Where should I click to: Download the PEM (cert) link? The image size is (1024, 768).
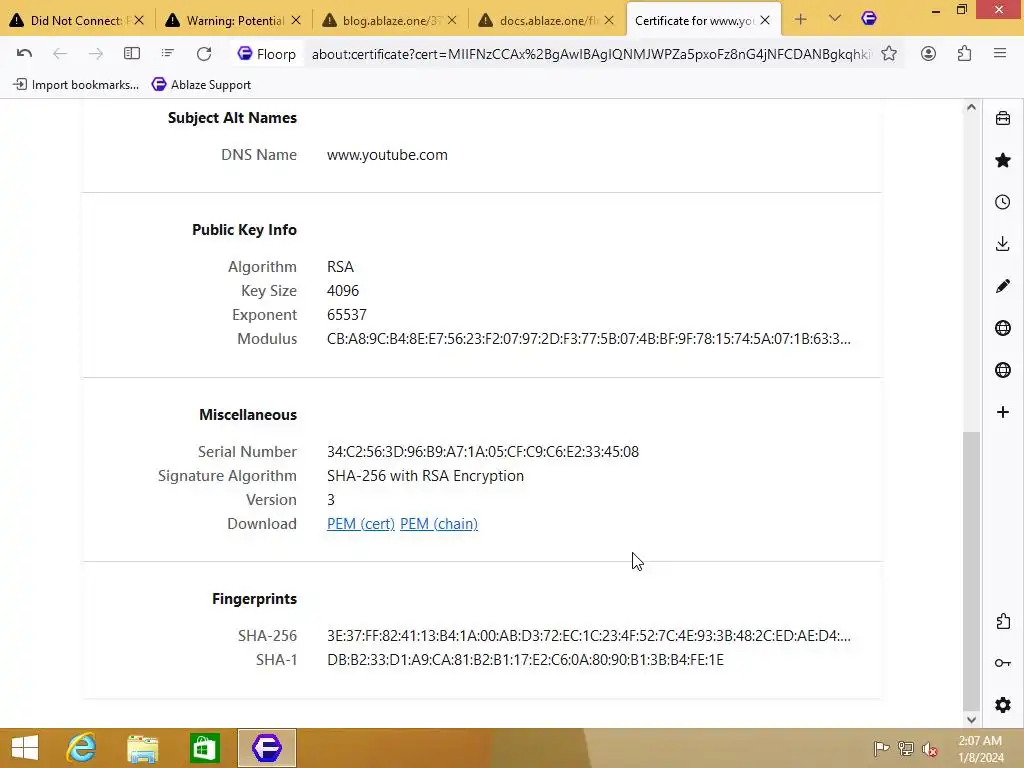pos(360,524)
